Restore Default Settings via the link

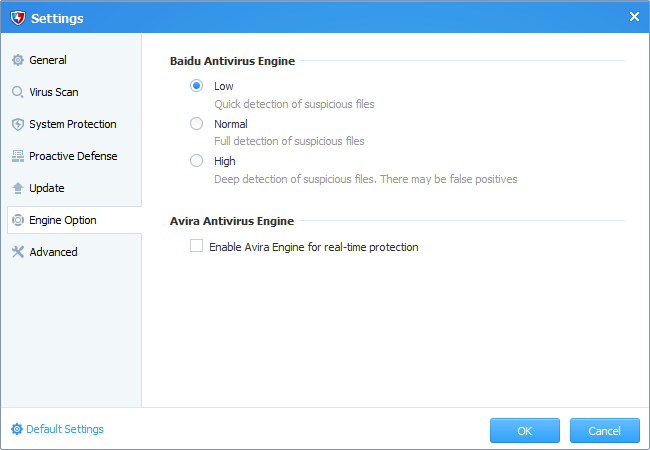click(65, 429)
